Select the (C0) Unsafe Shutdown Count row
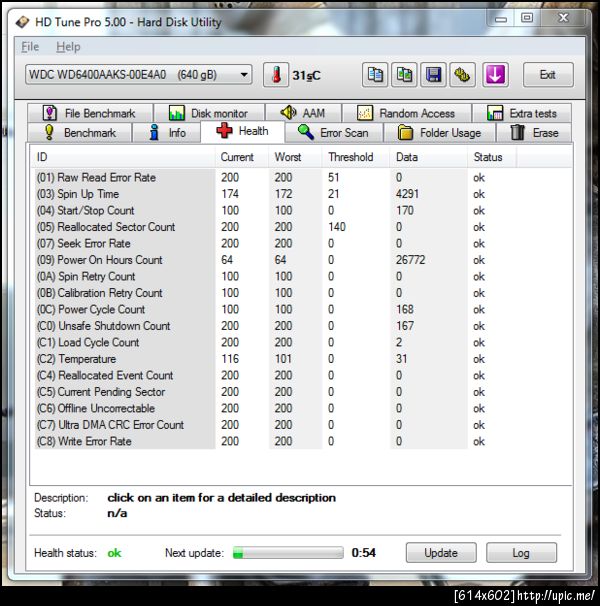Image resolution: width=600 pixels, height=606 pixels. click(274, 326)
